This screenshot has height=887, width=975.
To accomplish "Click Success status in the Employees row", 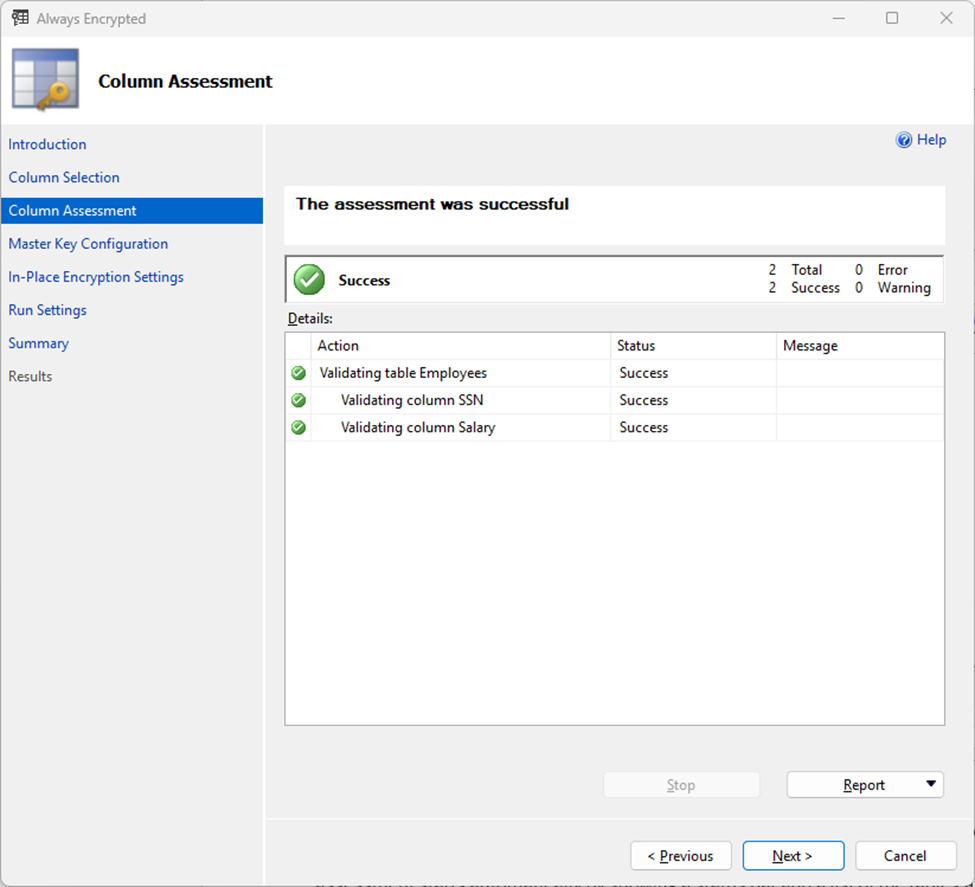I will click(644, 373).
